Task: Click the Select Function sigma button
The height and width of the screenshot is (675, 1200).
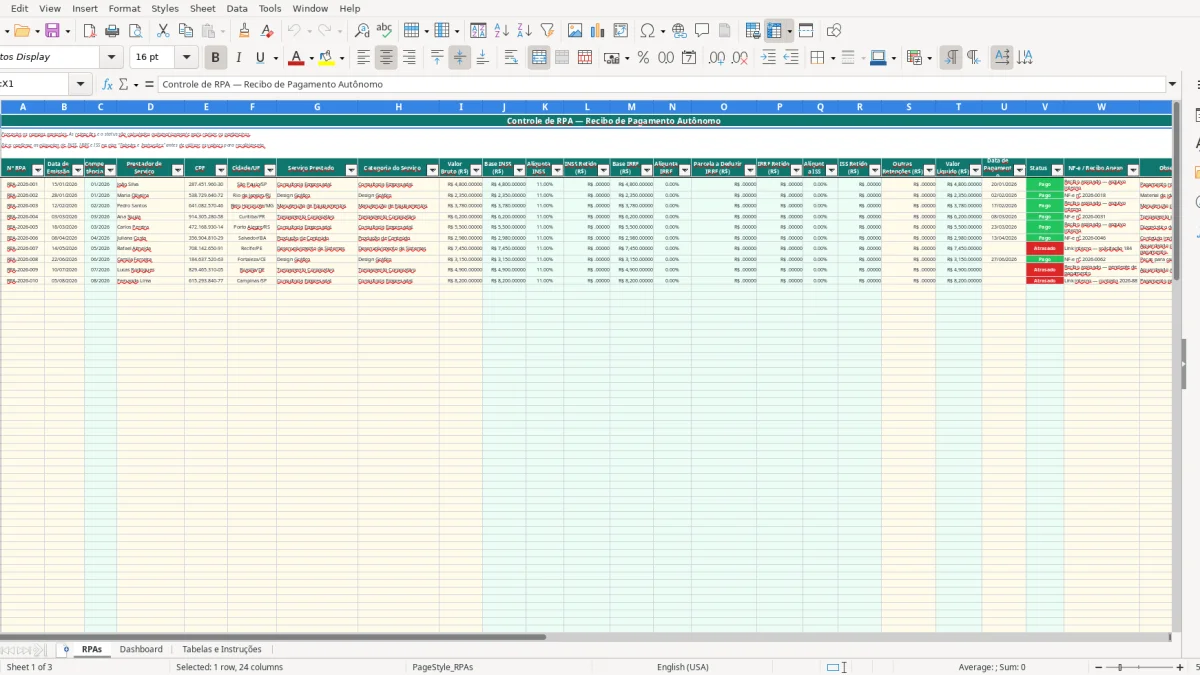Action: [x=124, y=84]
